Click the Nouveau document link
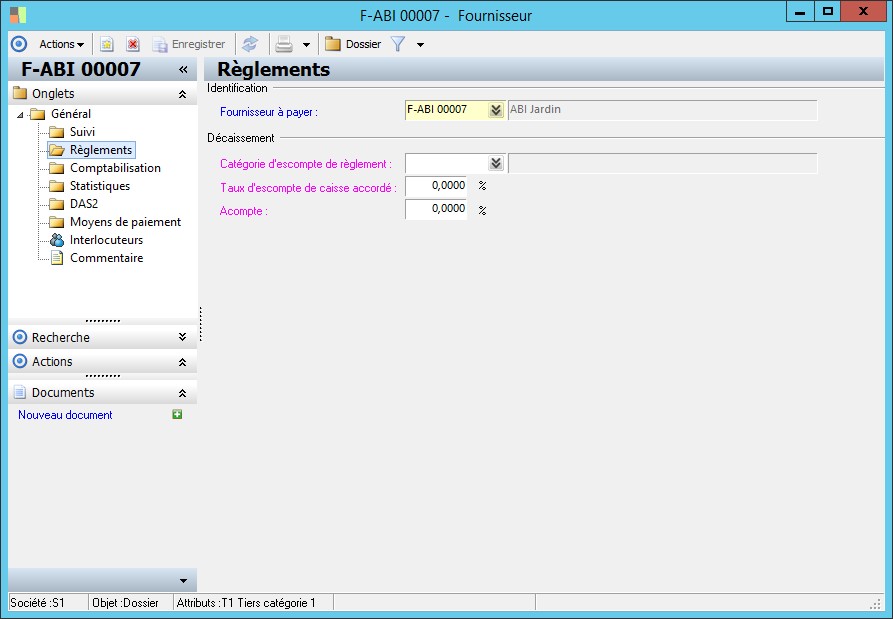Image resolution: width=893 pixels, height=619 pixels. tap(65, 415)
